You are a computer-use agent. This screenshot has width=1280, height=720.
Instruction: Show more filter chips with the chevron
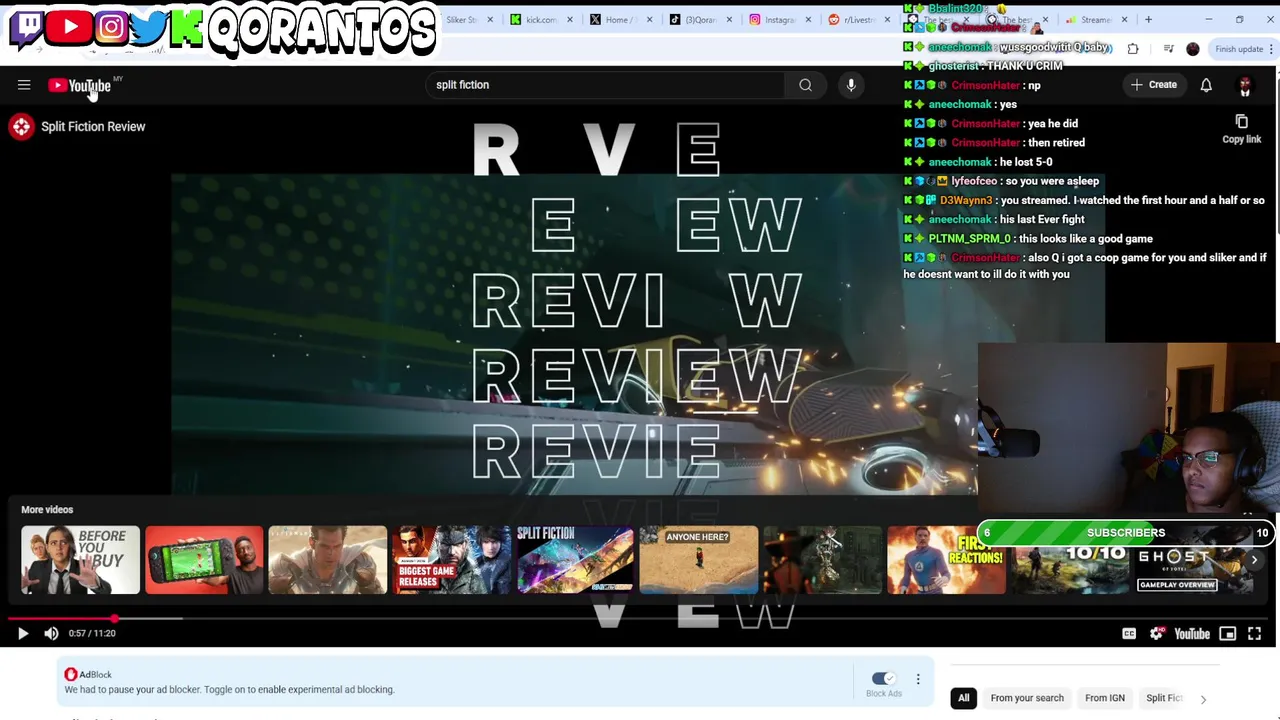[x=1203, y=699]
